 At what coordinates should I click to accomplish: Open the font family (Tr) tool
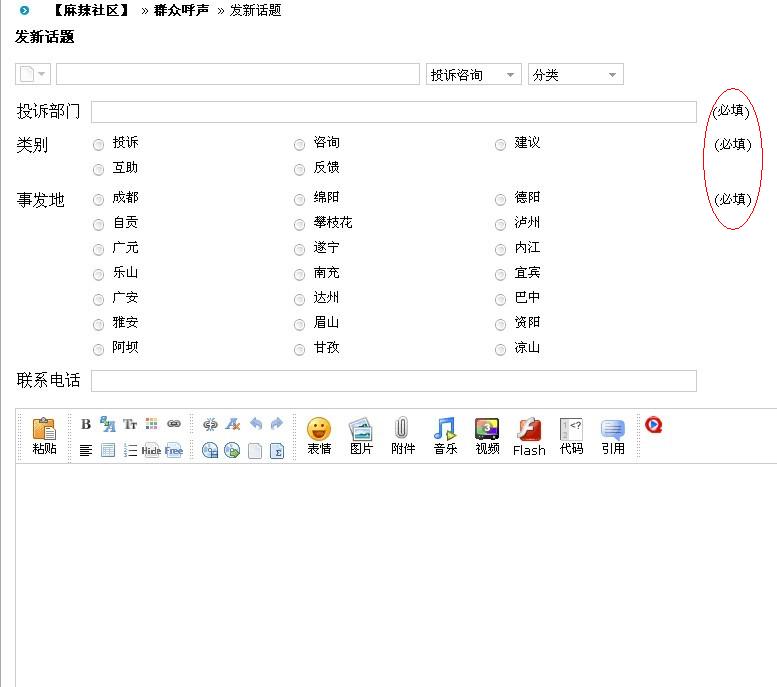pyautogui.click(x=130, y=424)
